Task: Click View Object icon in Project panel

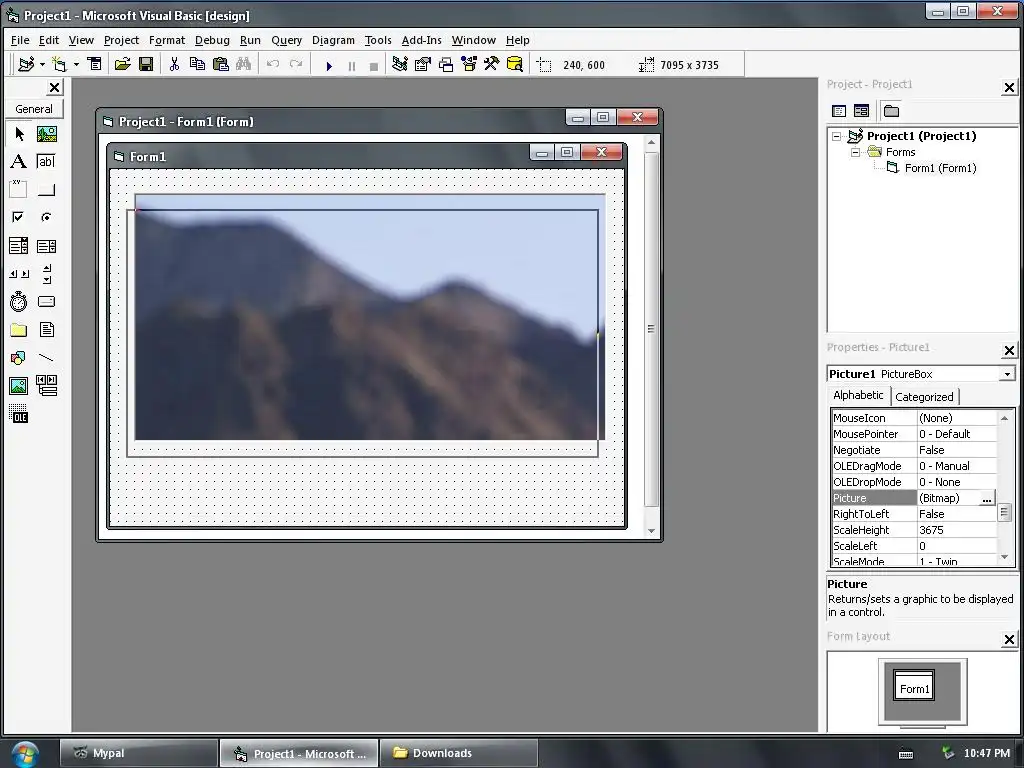Action: click(x=861, y=111)
